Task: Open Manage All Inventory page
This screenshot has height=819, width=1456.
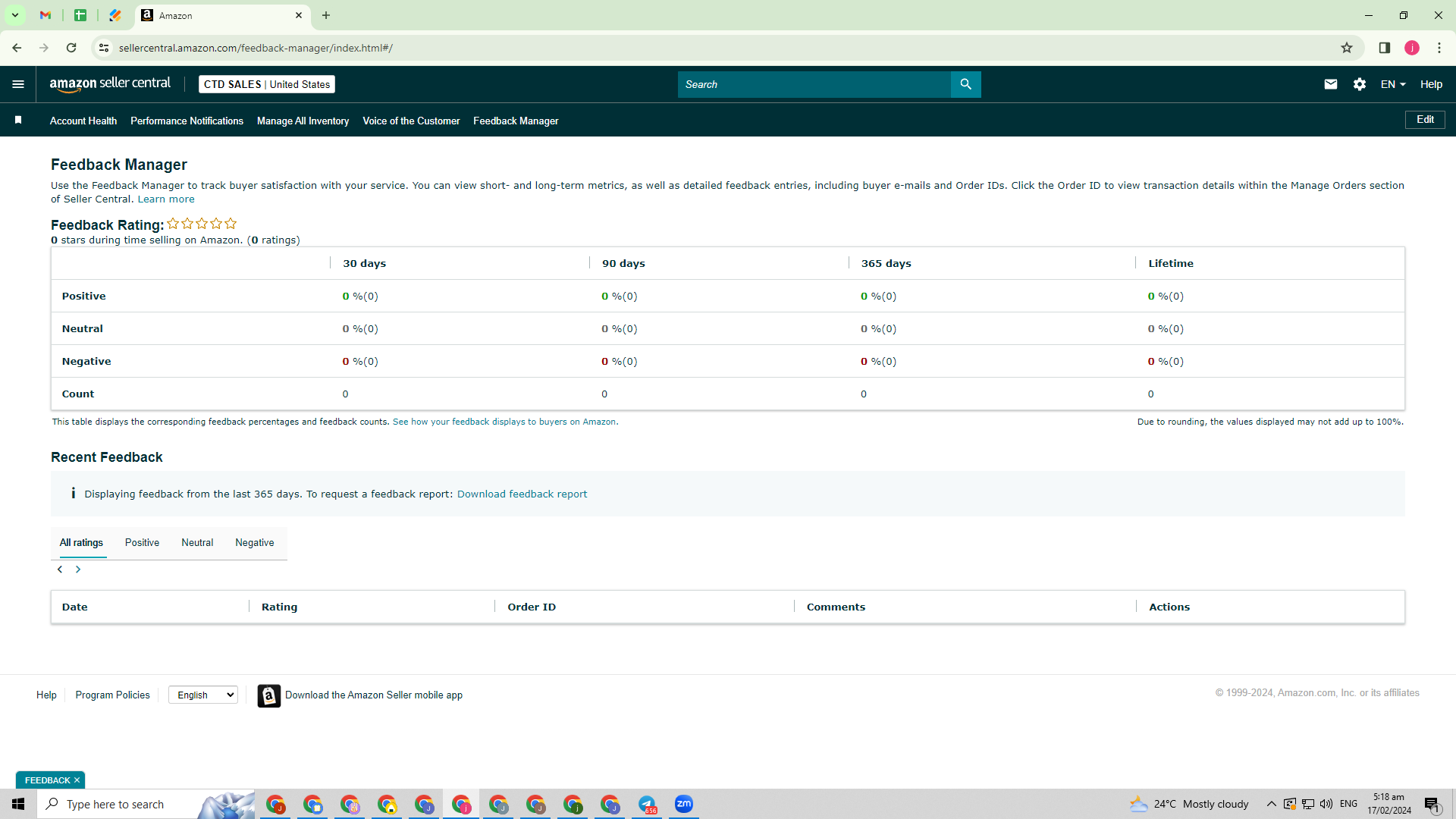Action: point(303,121)
